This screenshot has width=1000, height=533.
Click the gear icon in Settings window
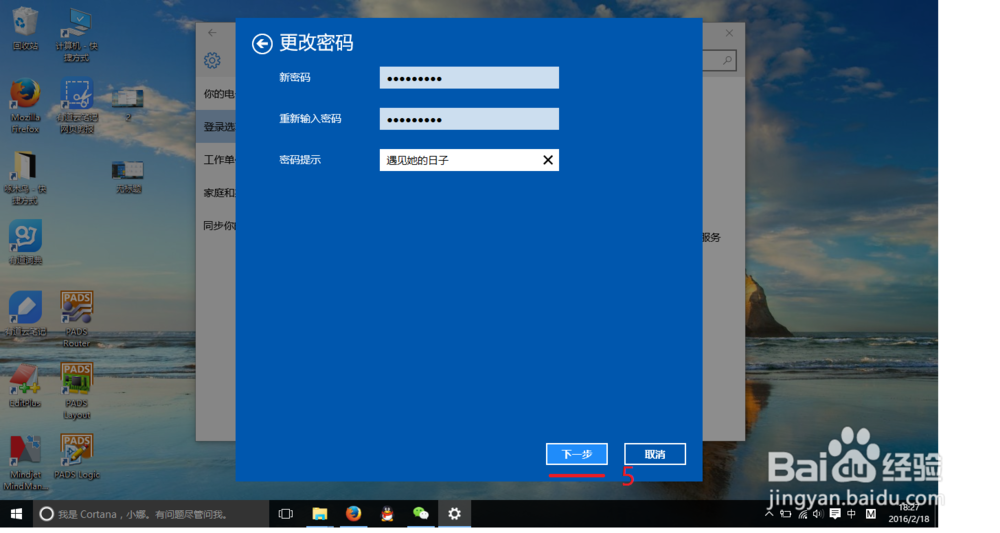(x=212, y=61)
